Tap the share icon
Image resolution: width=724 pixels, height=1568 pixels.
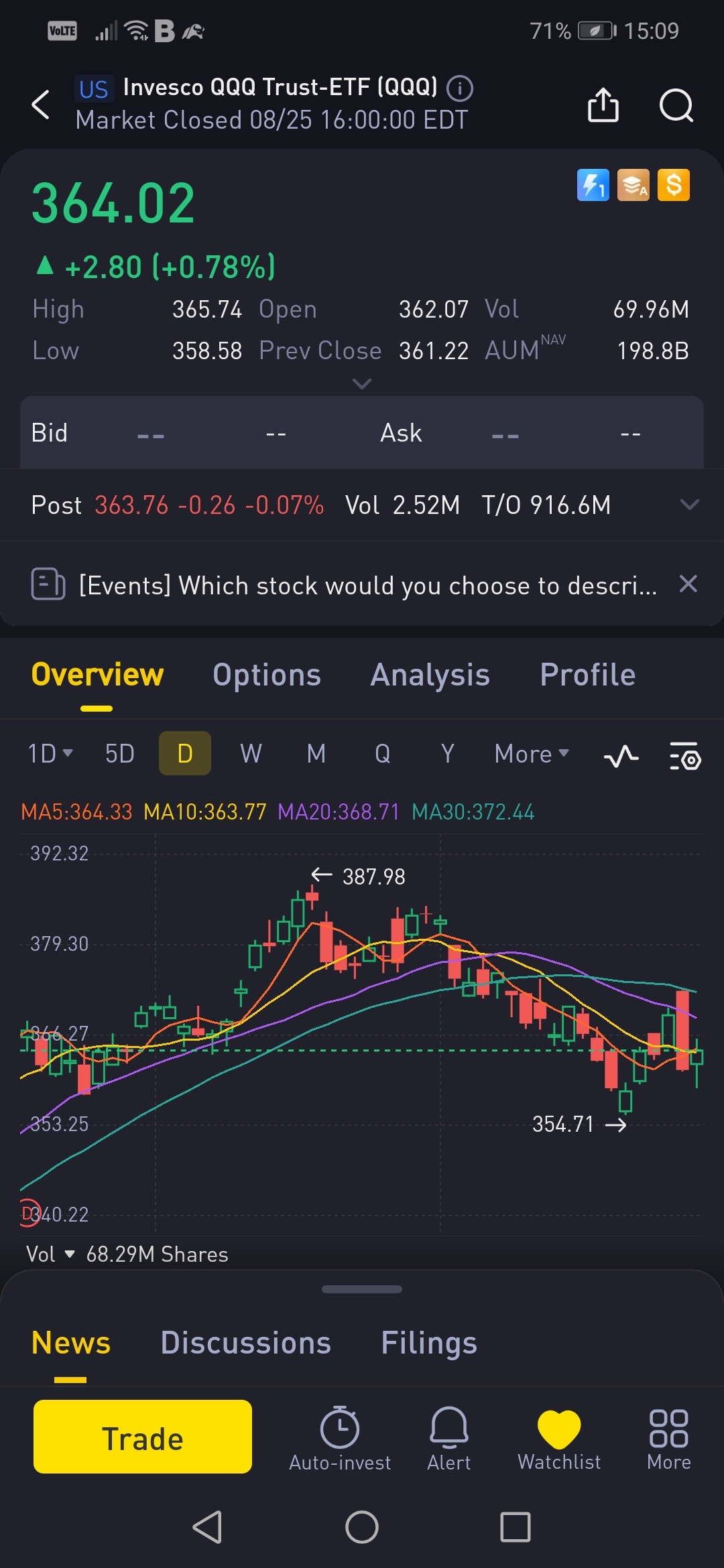(x=603, y=105)
